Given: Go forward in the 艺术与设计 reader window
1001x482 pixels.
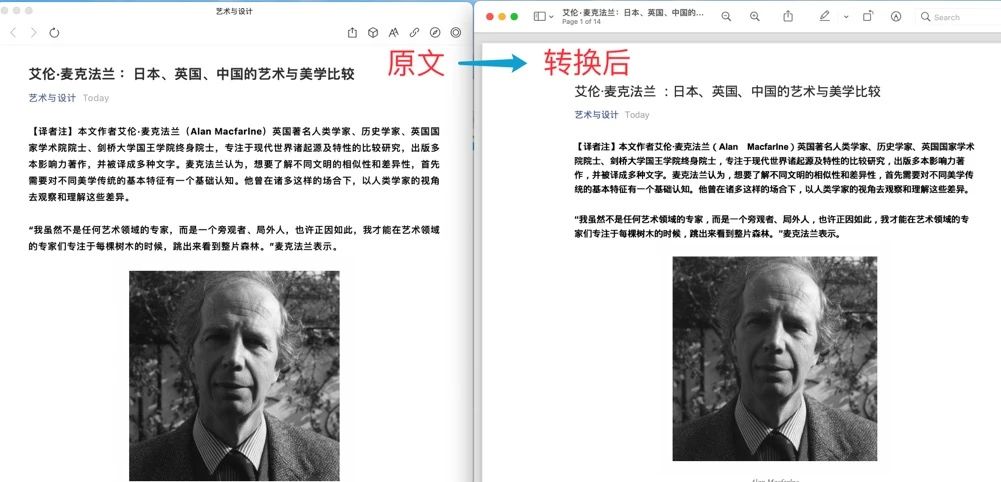Looking at the screenshot, I should [x=33, y=33].
